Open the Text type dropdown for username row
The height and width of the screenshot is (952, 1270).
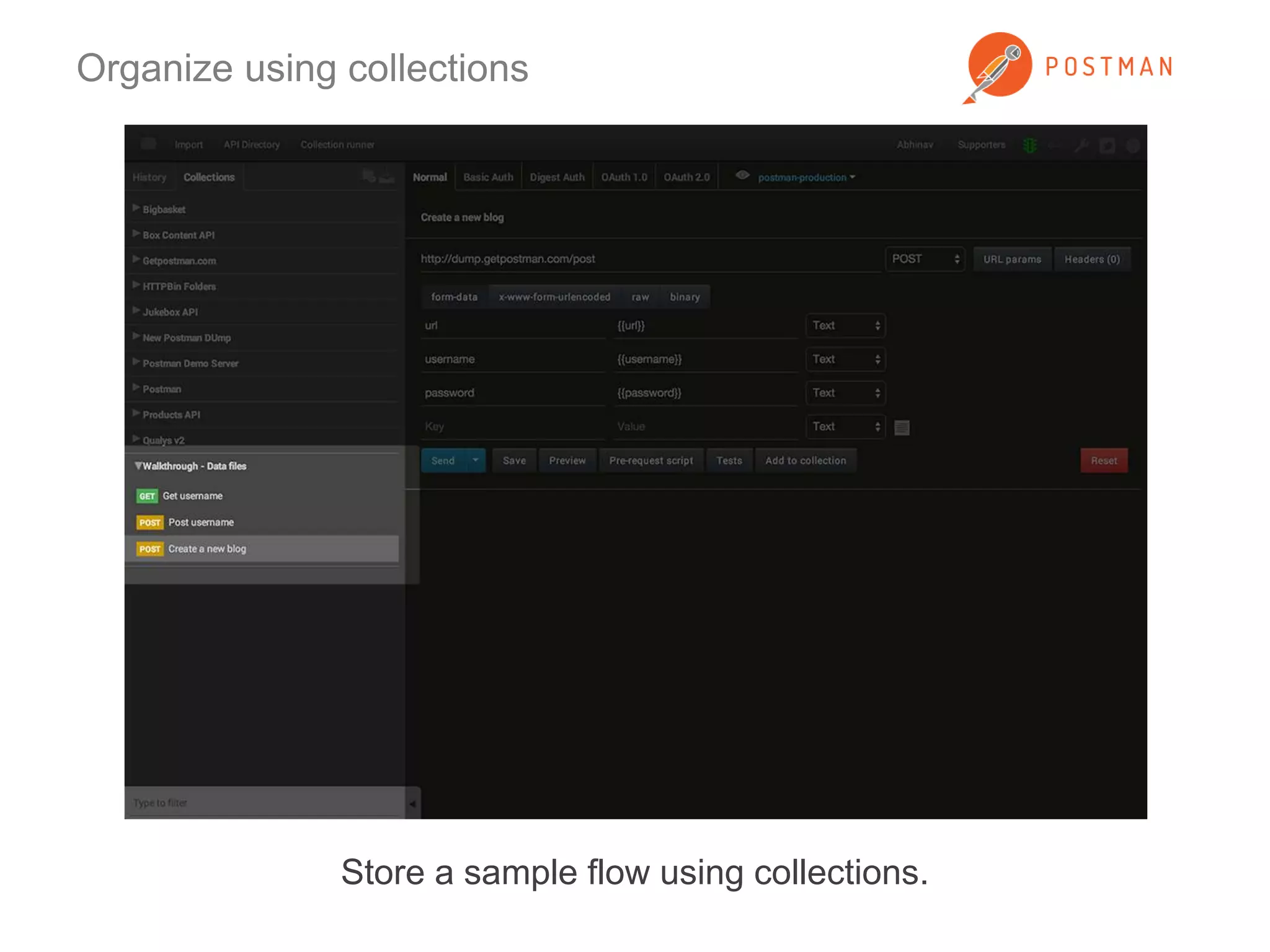tap(846, 359)
